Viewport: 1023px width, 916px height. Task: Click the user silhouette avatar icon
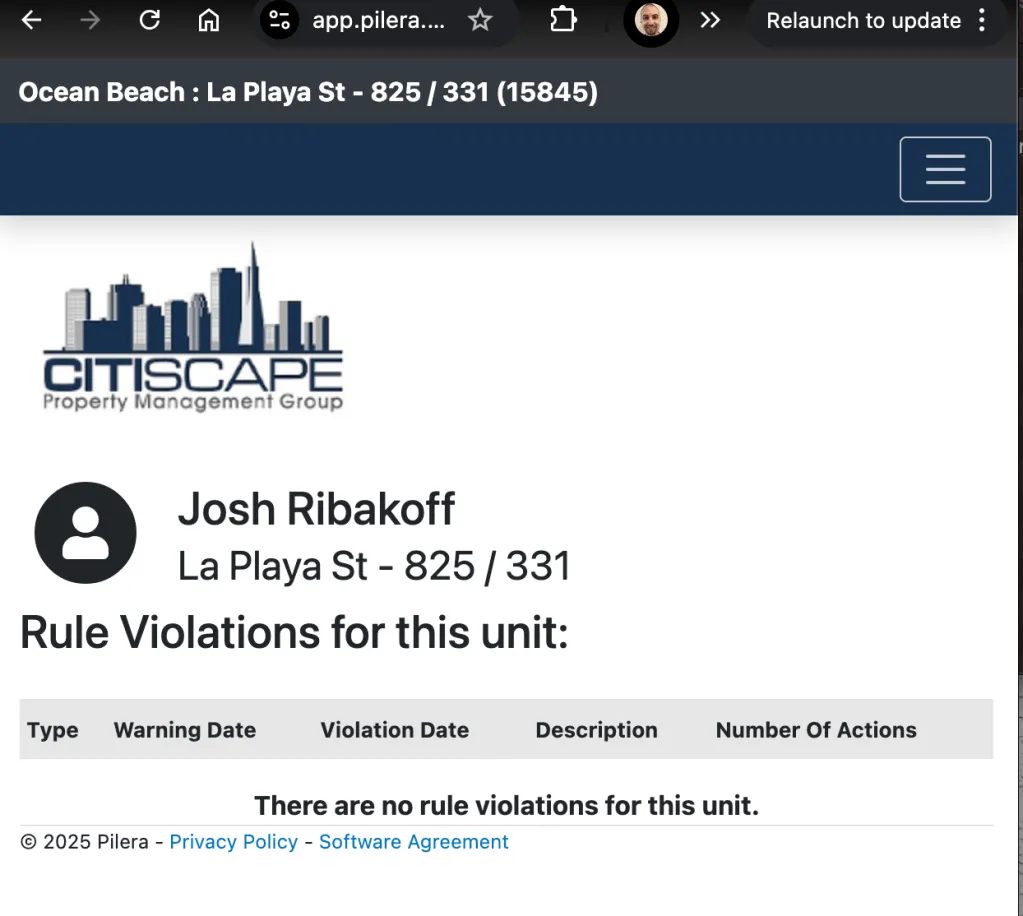click(85, 533)
